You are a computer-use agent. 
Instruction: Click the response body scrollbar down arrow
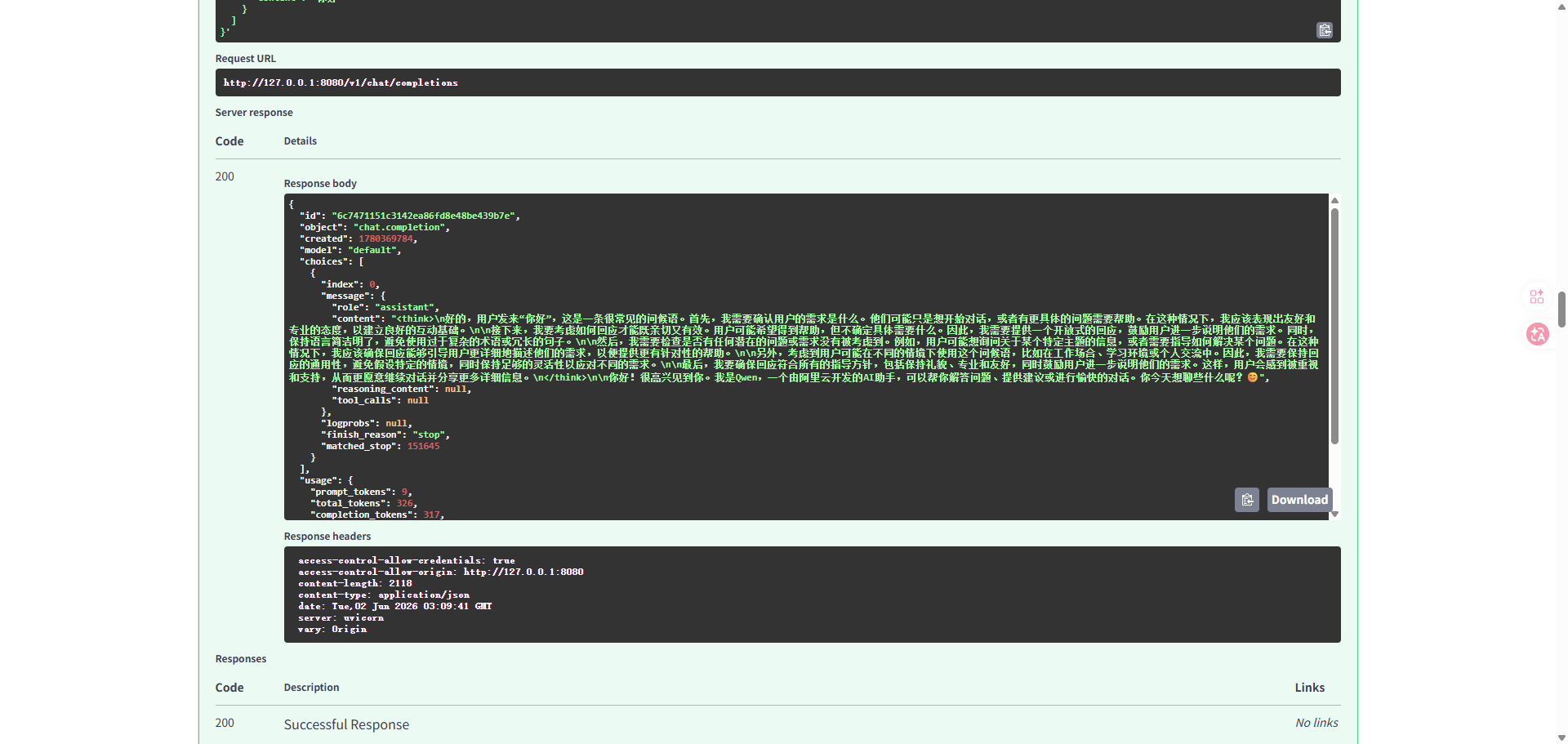click(x=1335, y=514)
